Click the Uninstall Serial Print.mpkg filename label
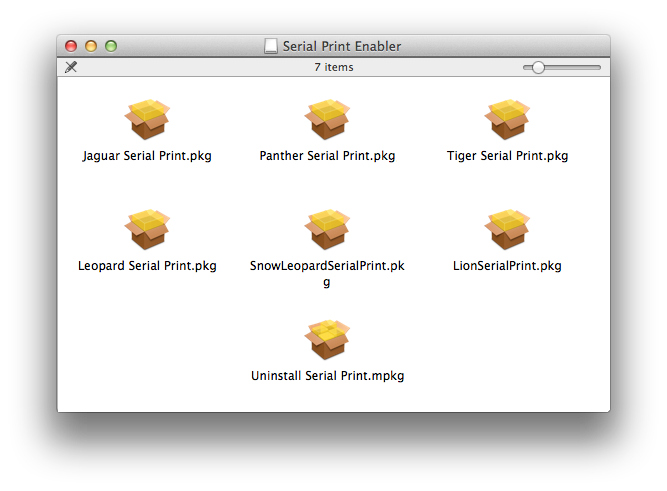 point(327,376)
